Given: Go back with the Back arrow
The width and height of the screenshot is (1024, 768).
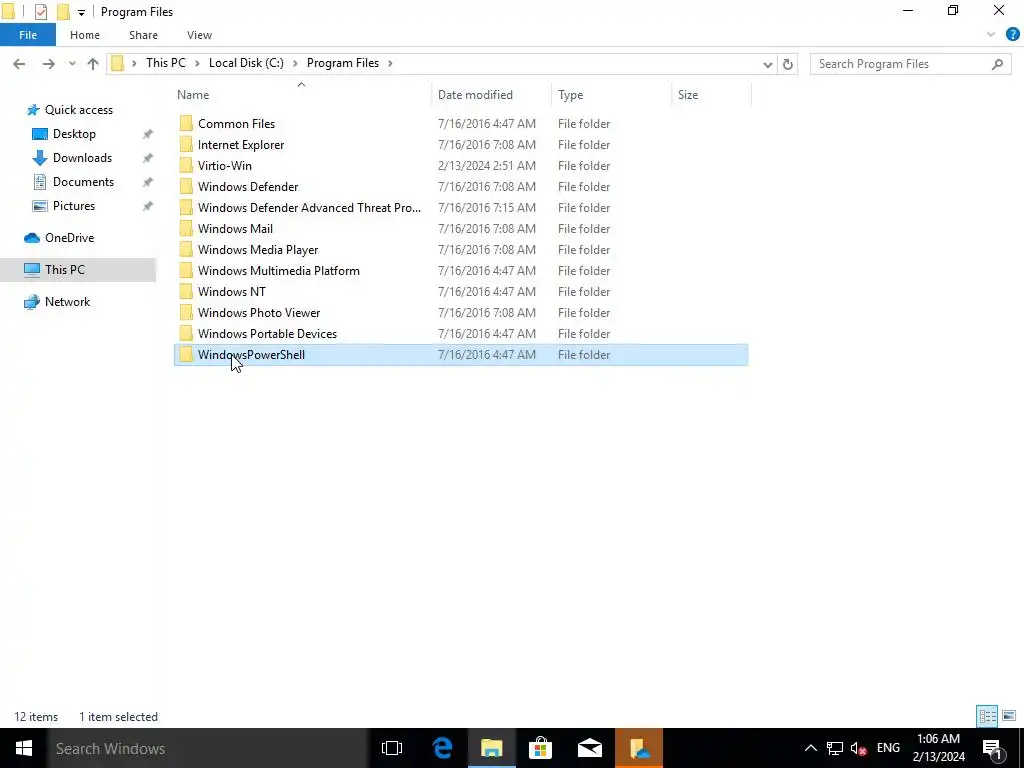Looking at the screenshot, I should point(19,64).
